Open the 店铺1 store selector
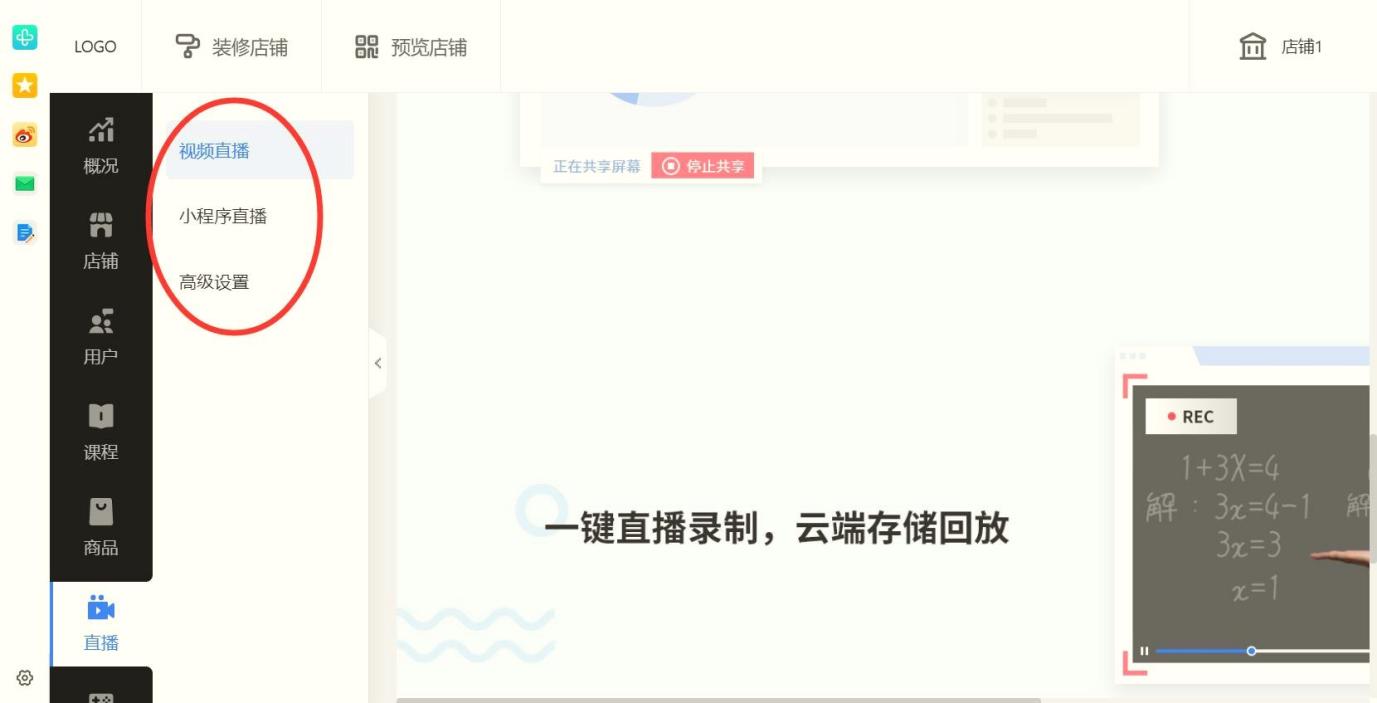Image resolution: width=1377 pixels, height=703 pixels. tap(1280, 47)
